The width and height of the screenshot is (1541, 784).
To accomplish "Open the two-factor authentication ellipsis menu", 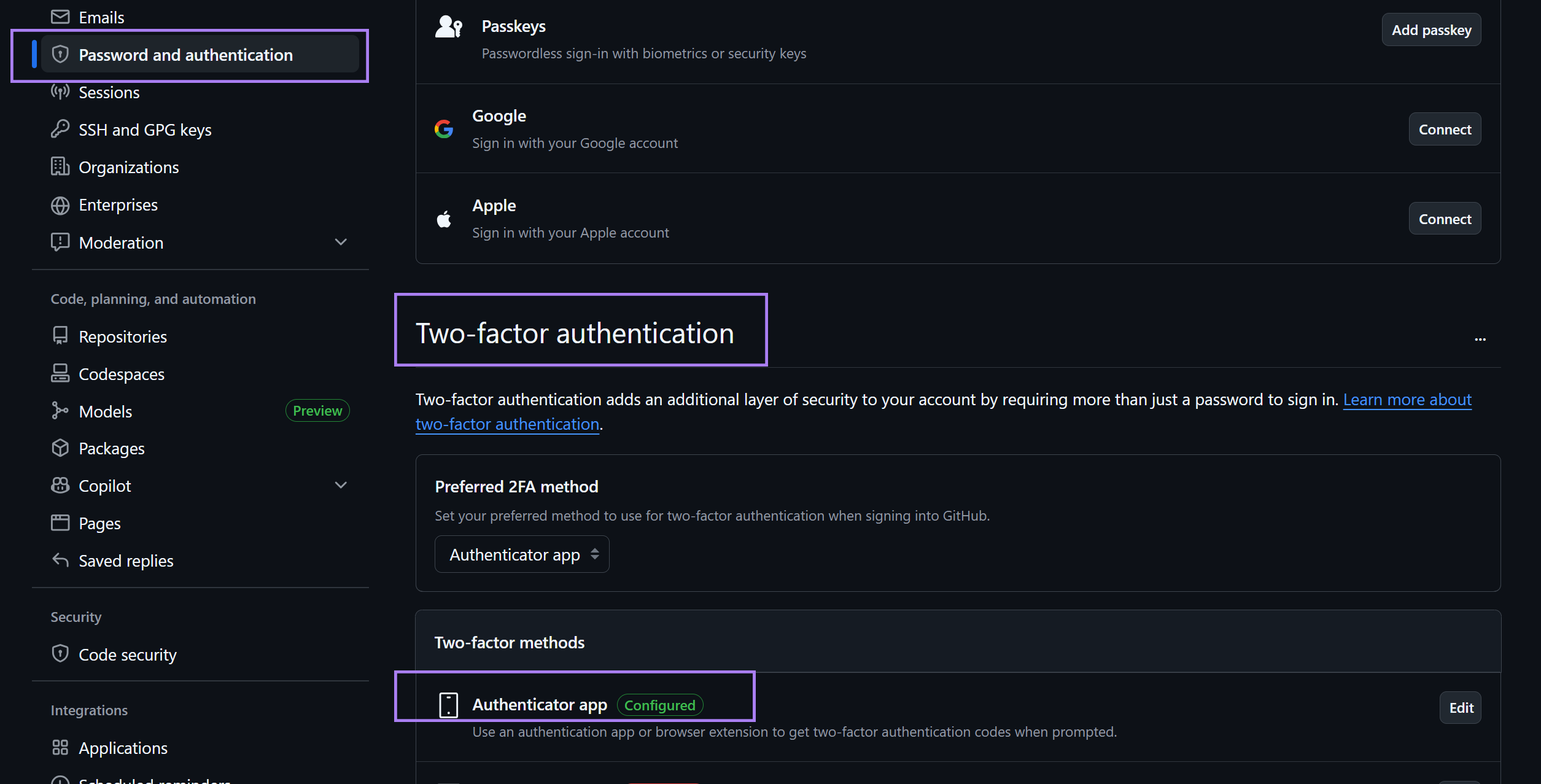I will (1480, 339).
